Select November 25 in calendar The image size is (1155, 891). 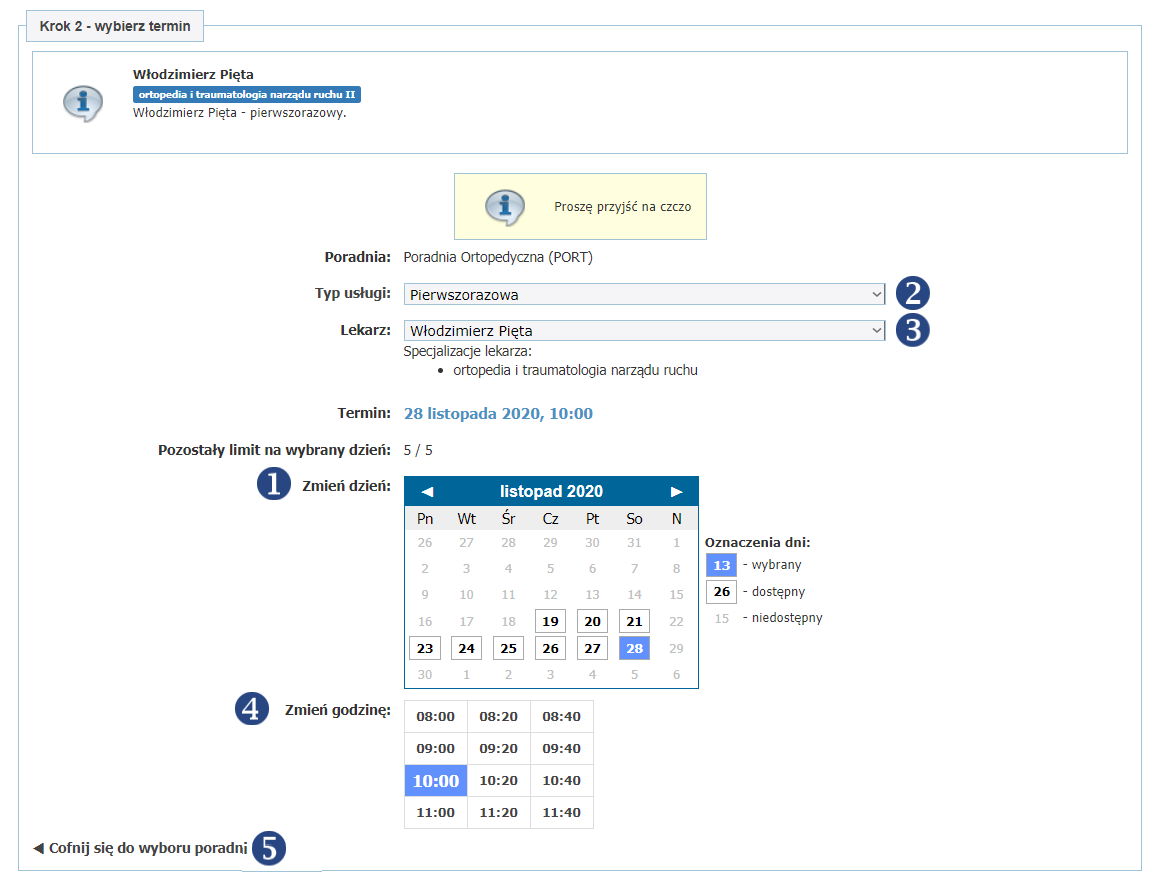(508, 649)
